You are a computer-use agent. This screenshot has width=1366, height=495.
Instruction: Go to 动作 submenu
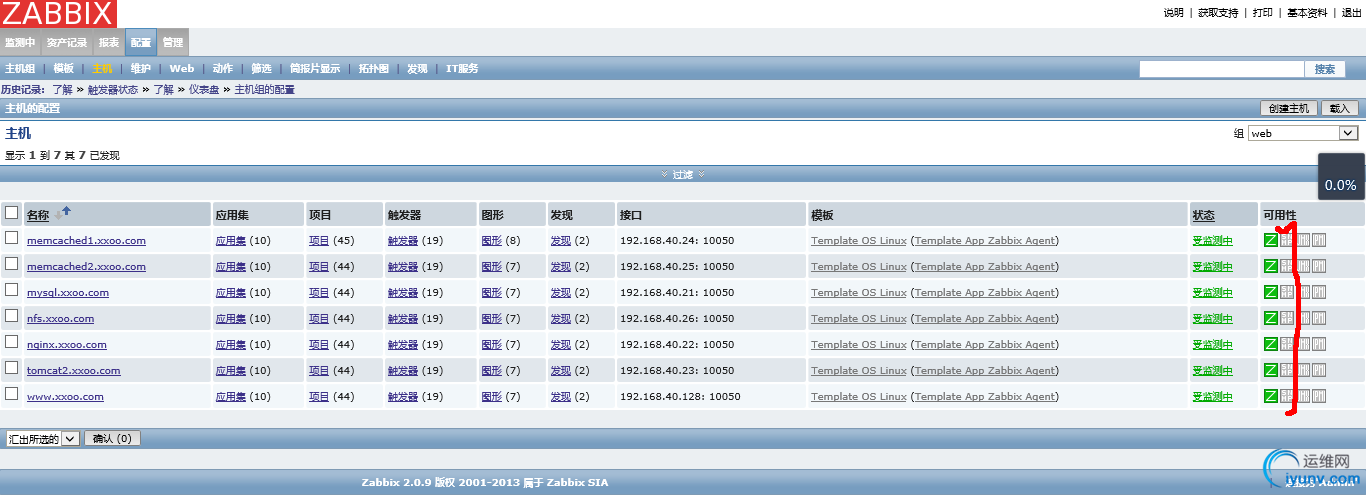click(x=223, y=69)
